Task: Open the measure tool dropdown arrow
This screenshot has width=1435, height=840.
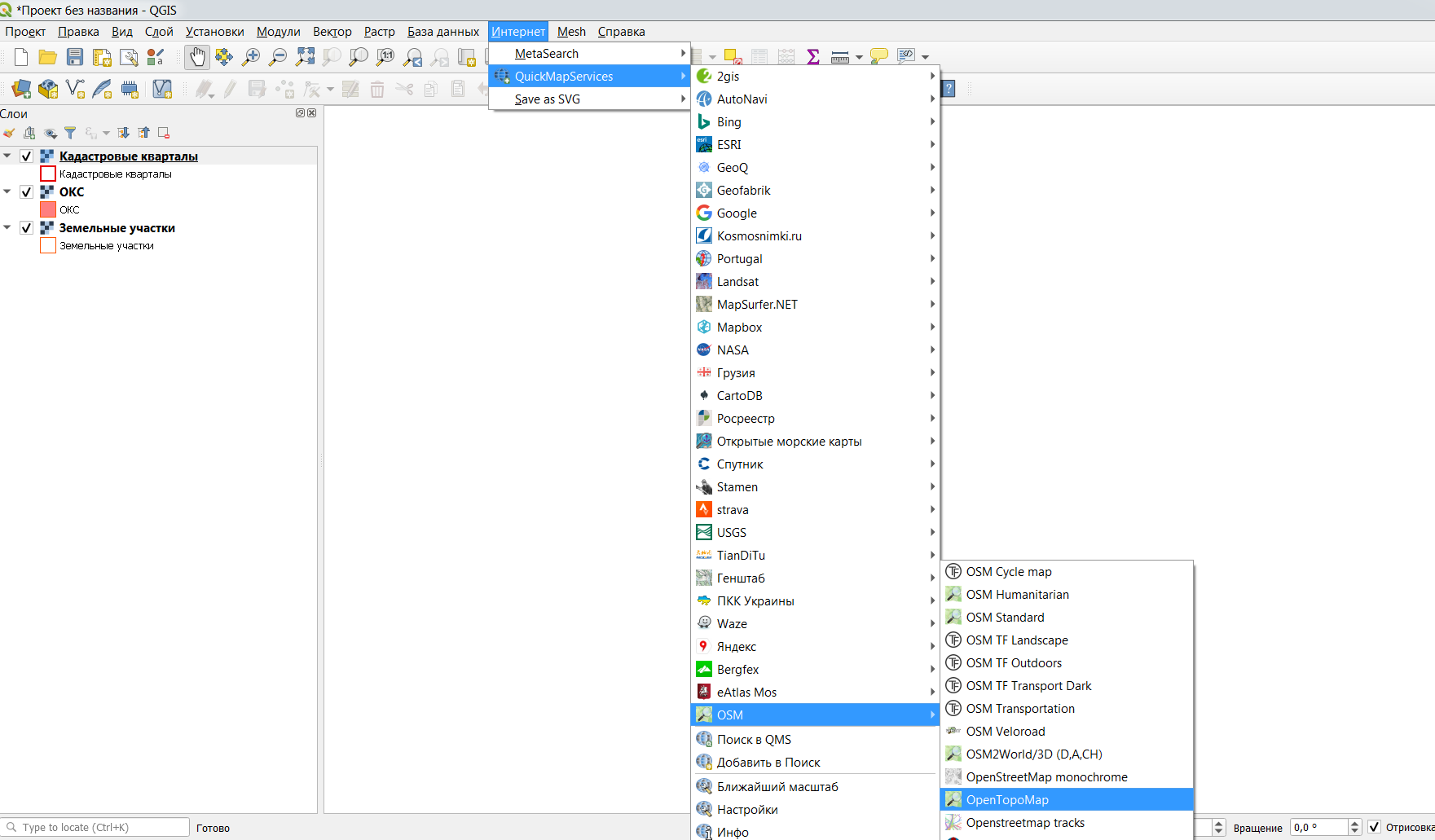Action: (859, 57)
